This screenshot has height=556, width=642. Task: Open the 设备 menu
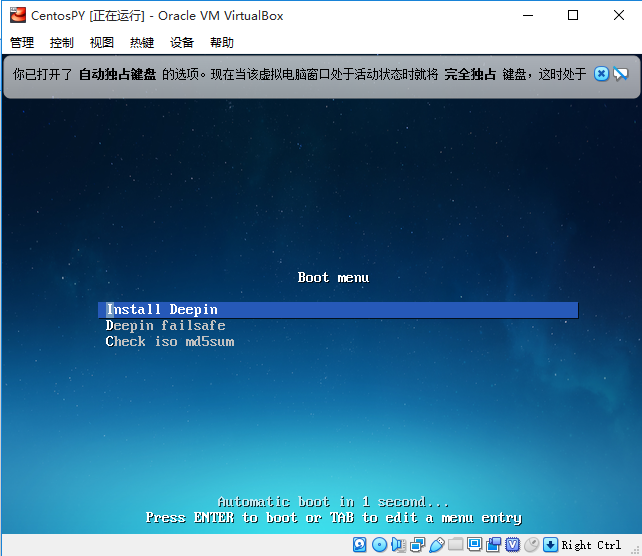point(182,43)
